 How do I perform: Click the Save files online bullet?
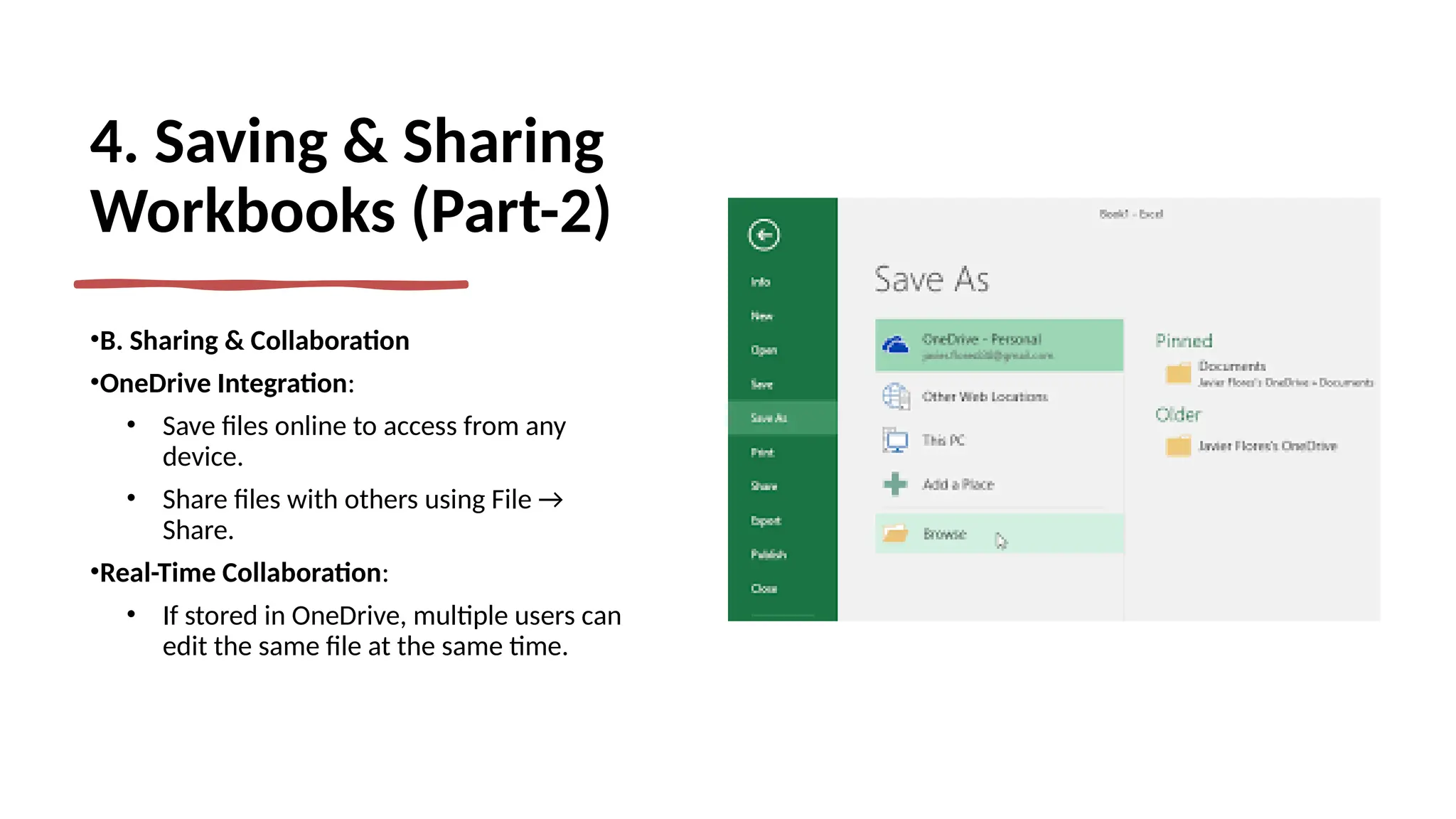coord(364,441)
